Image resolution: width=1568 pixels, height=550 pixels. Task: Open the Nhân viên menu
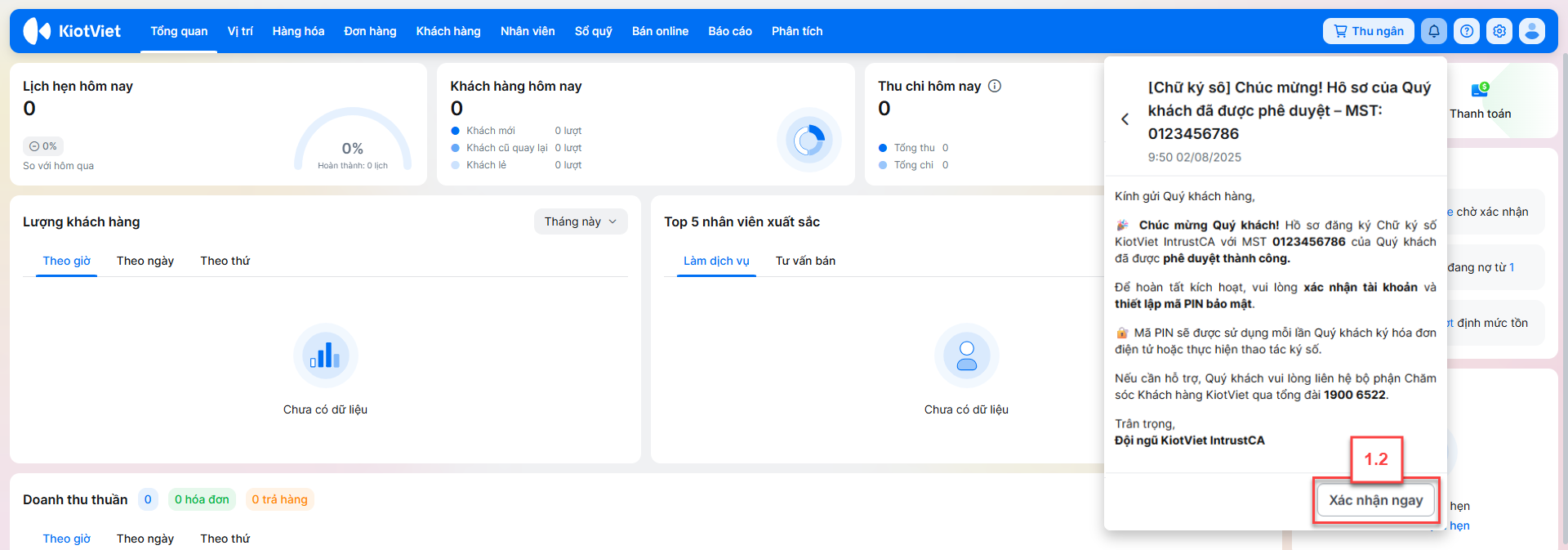click(528, 31)
